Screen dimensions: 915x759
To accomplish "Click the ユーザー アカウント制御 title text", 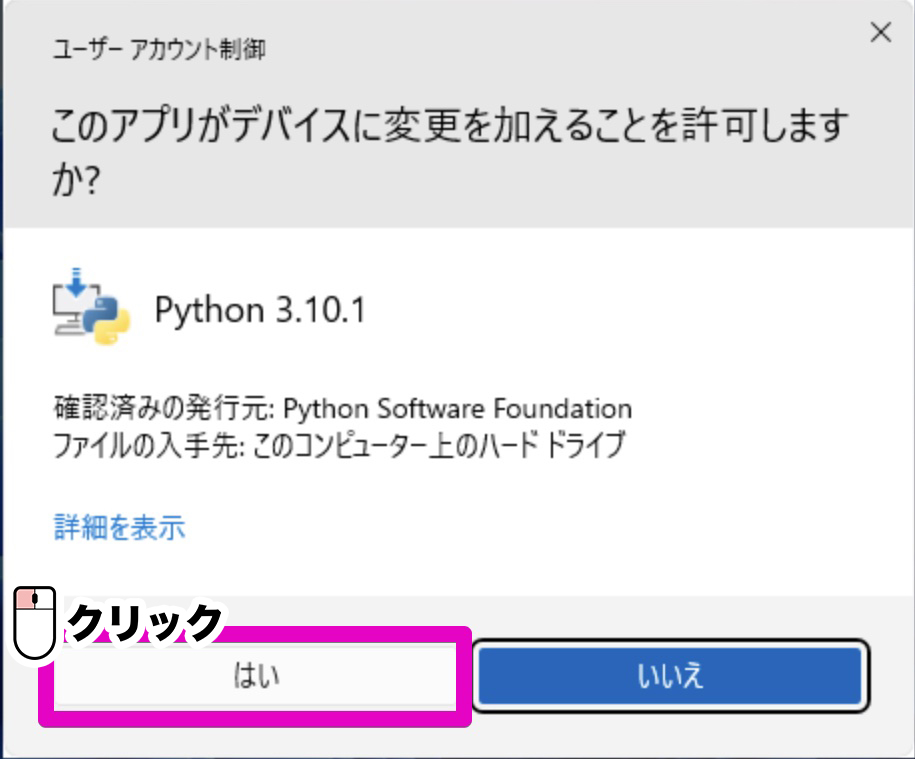I will tap(159, 49).
